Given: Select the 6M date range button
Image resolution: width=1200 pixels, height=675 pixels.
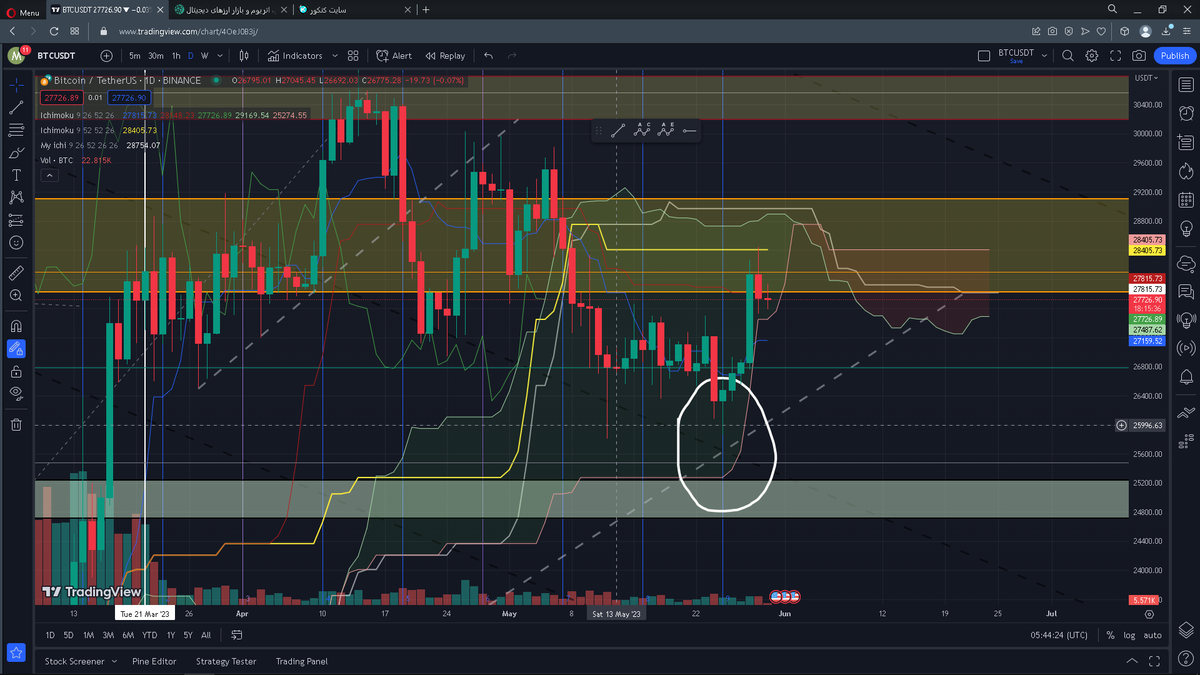Looking at the screenshot, I should click(128, 635).
